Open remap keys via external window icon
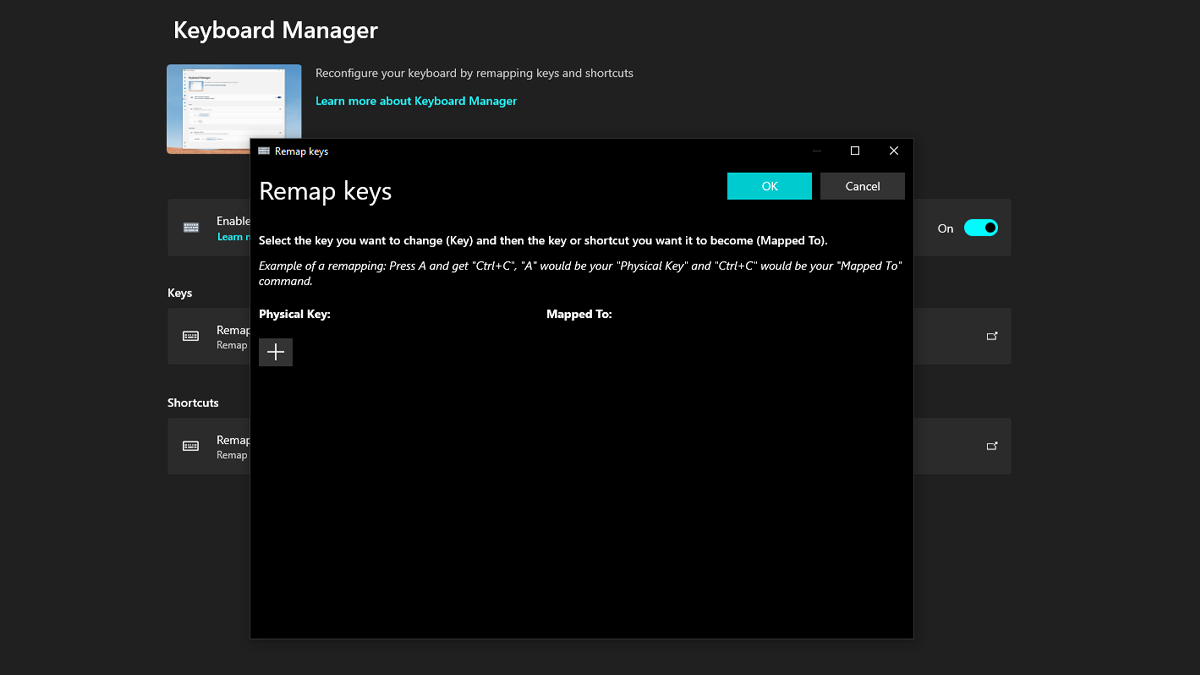Viewport: 1200px width, 675px height. (992, 336)
